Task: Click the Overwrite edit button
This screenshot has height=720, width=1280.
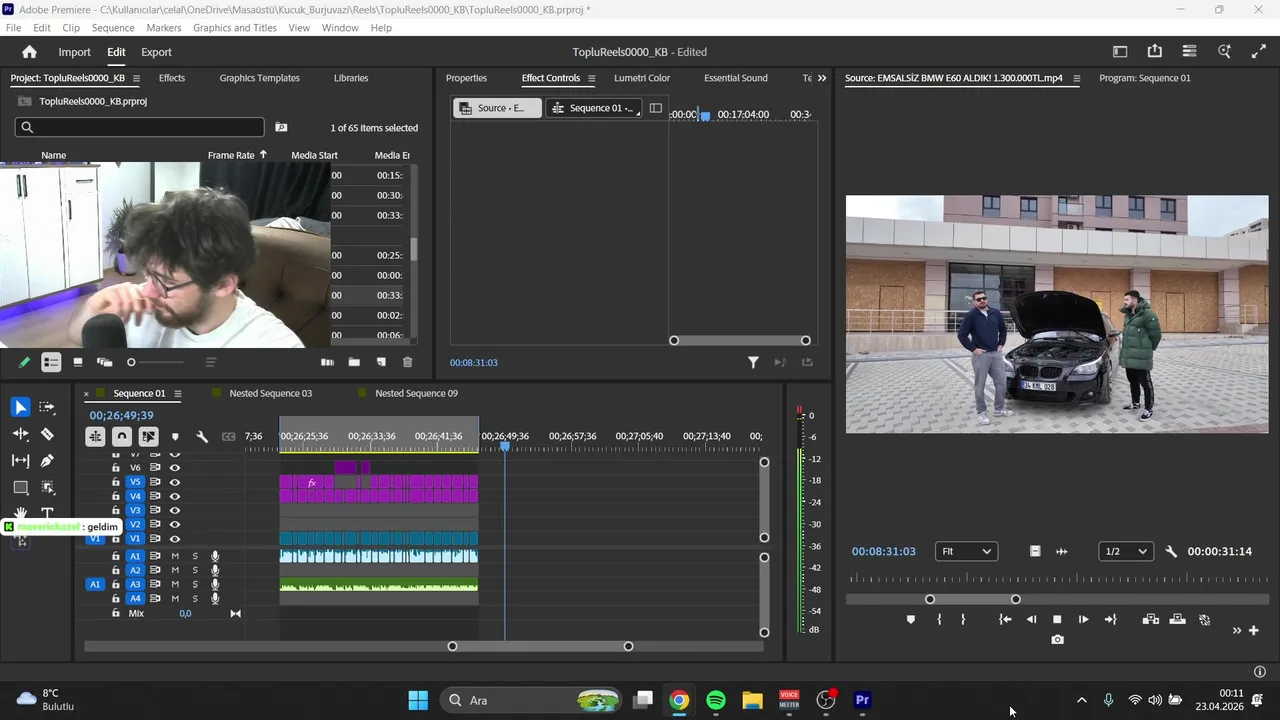Action: pos(1177,620)
